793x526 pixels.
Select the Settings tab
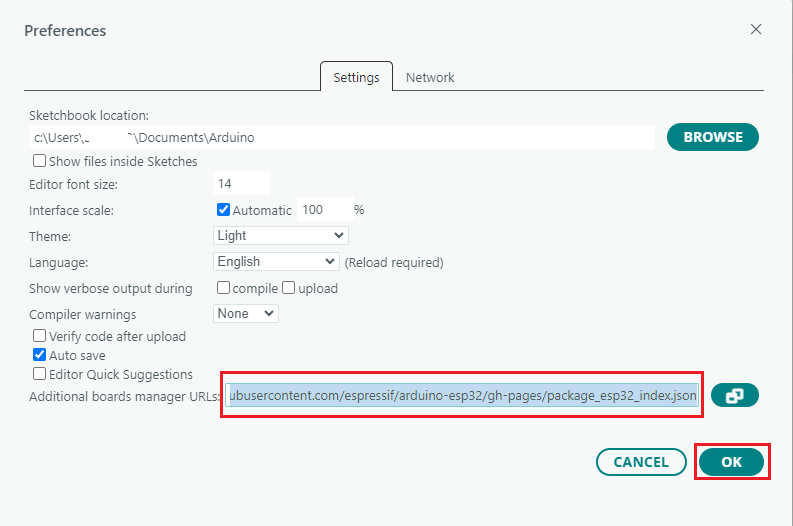tap(356, 77)
